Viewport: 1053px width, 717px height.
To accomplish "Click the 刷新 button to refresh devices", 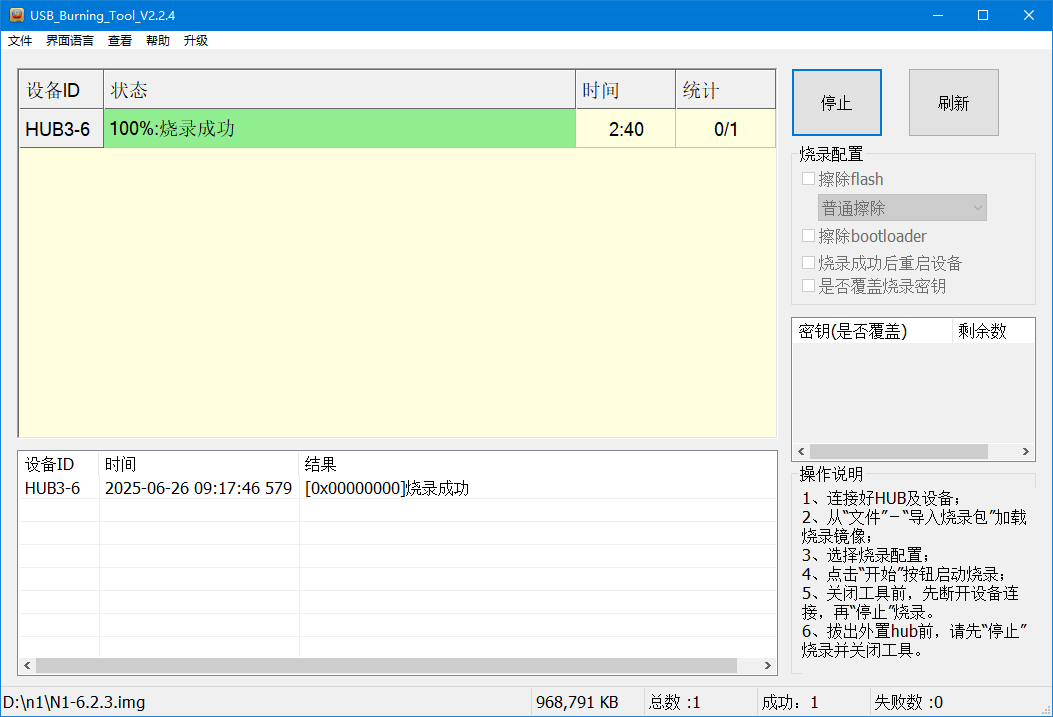I will (953, 102).
